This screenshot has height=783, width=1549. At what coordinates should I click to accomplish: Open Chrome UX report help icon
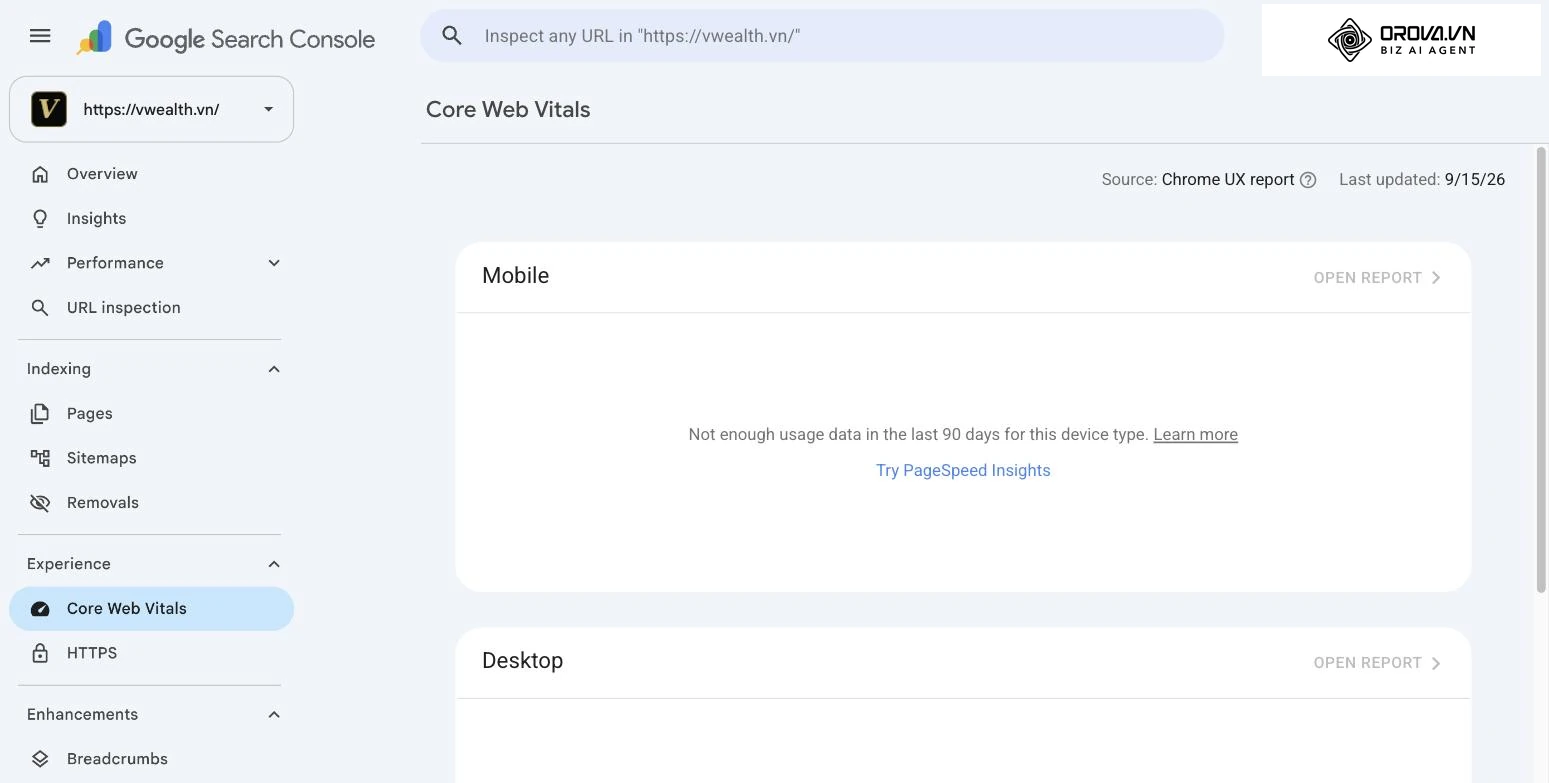click(x=1308, y=180)
